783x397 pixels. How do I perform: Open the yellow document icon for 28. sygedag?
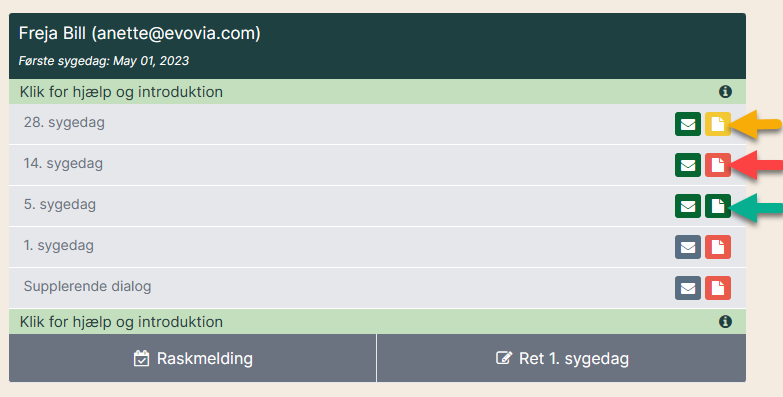point(718,124)
